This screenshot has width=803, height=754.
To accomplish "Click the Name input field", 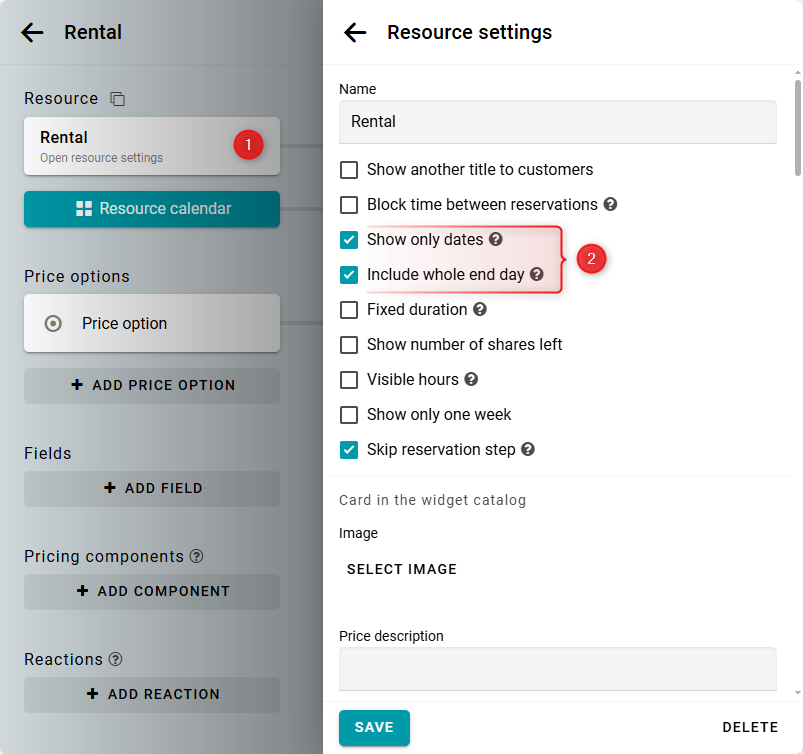I will click(x=557, y=122).
